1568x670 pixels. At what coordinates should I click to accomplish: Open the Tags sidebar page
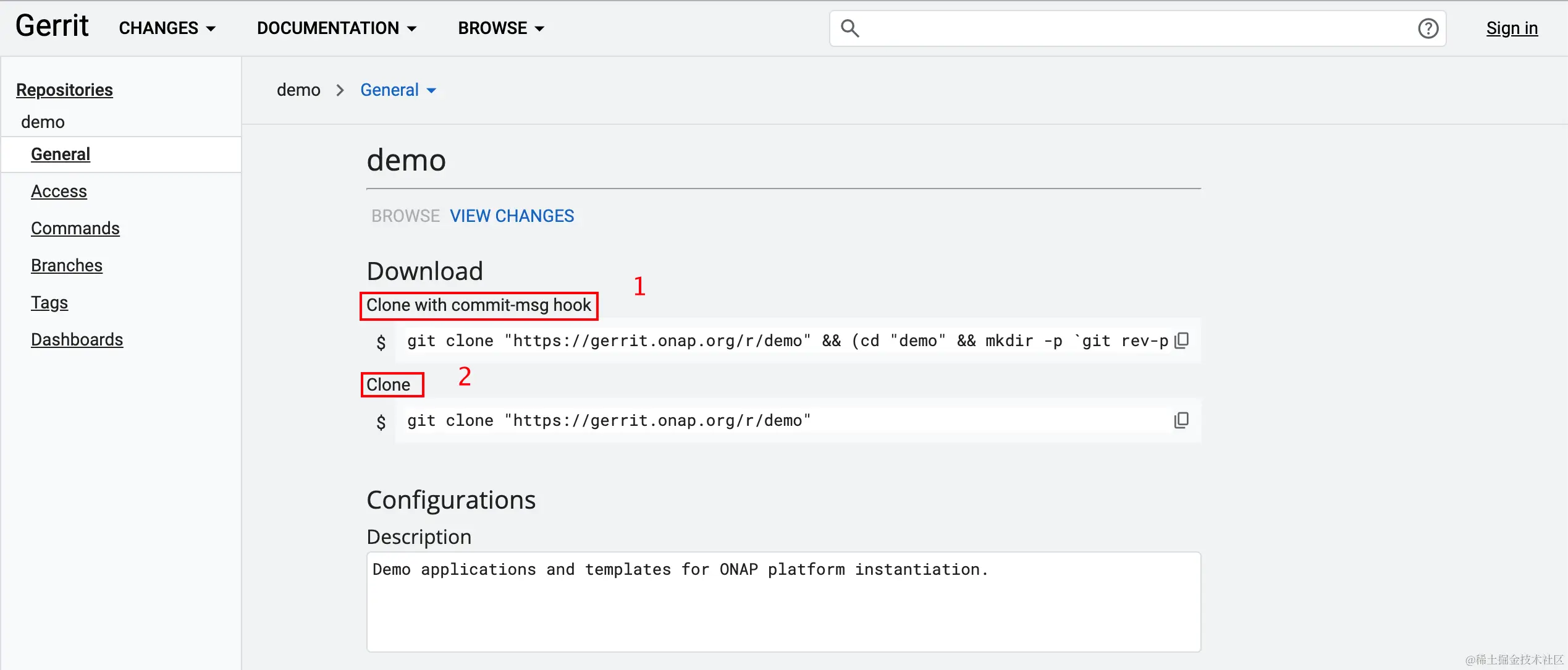(x=49, y=303)
